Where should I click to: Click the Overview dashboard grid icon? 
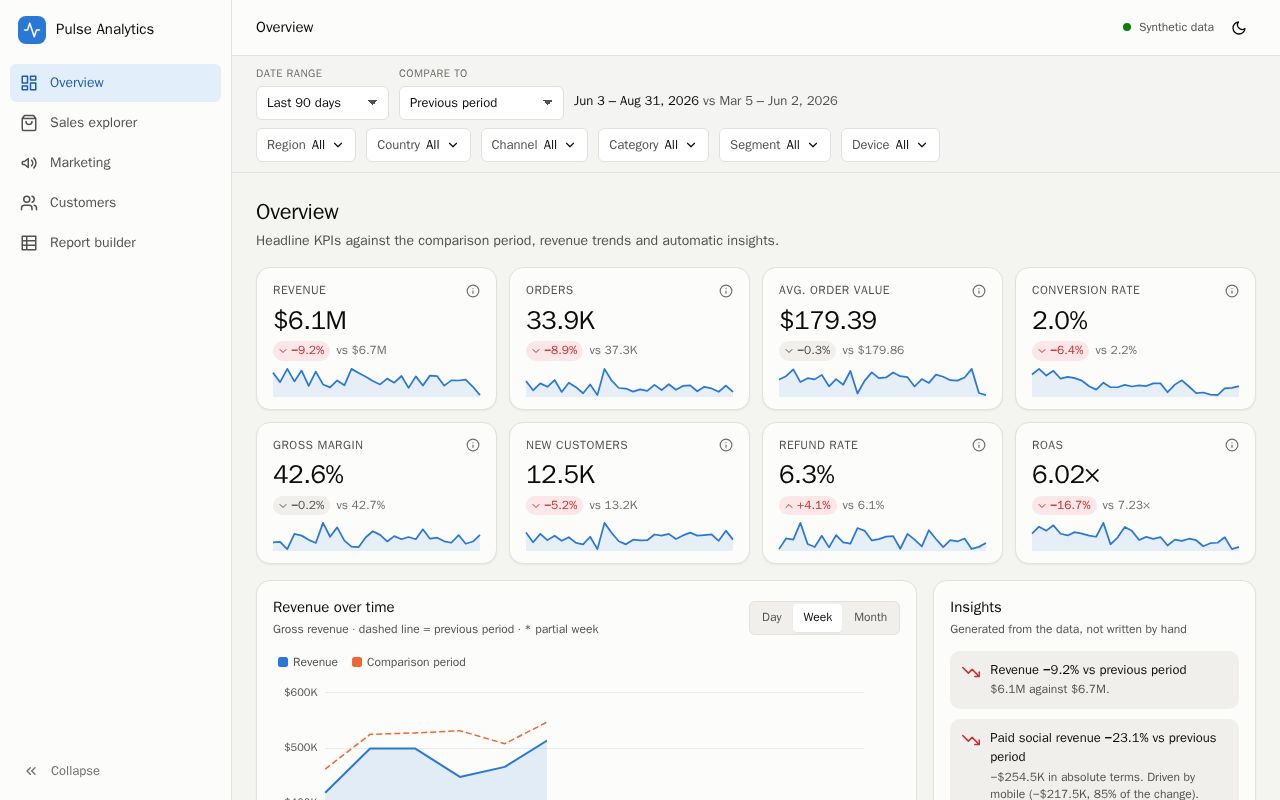[29, 83]
